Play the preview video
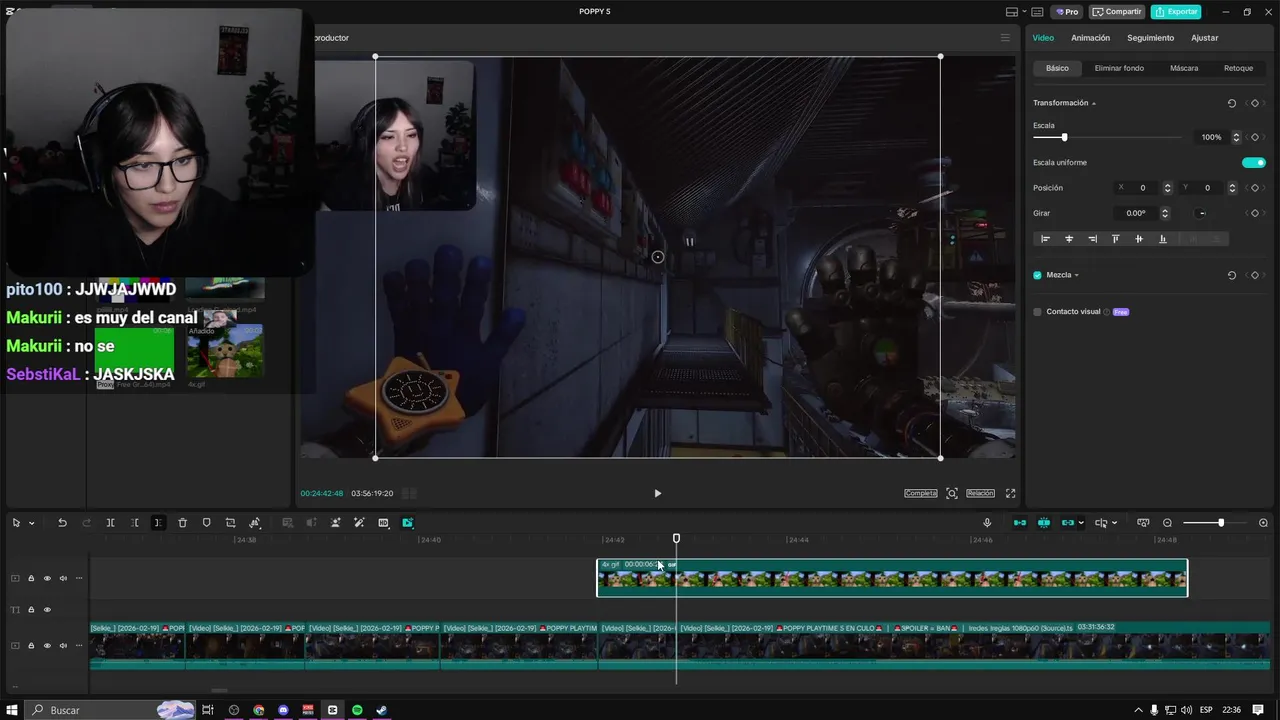This screenshot has width=1280, height=720. pos(657,493)
